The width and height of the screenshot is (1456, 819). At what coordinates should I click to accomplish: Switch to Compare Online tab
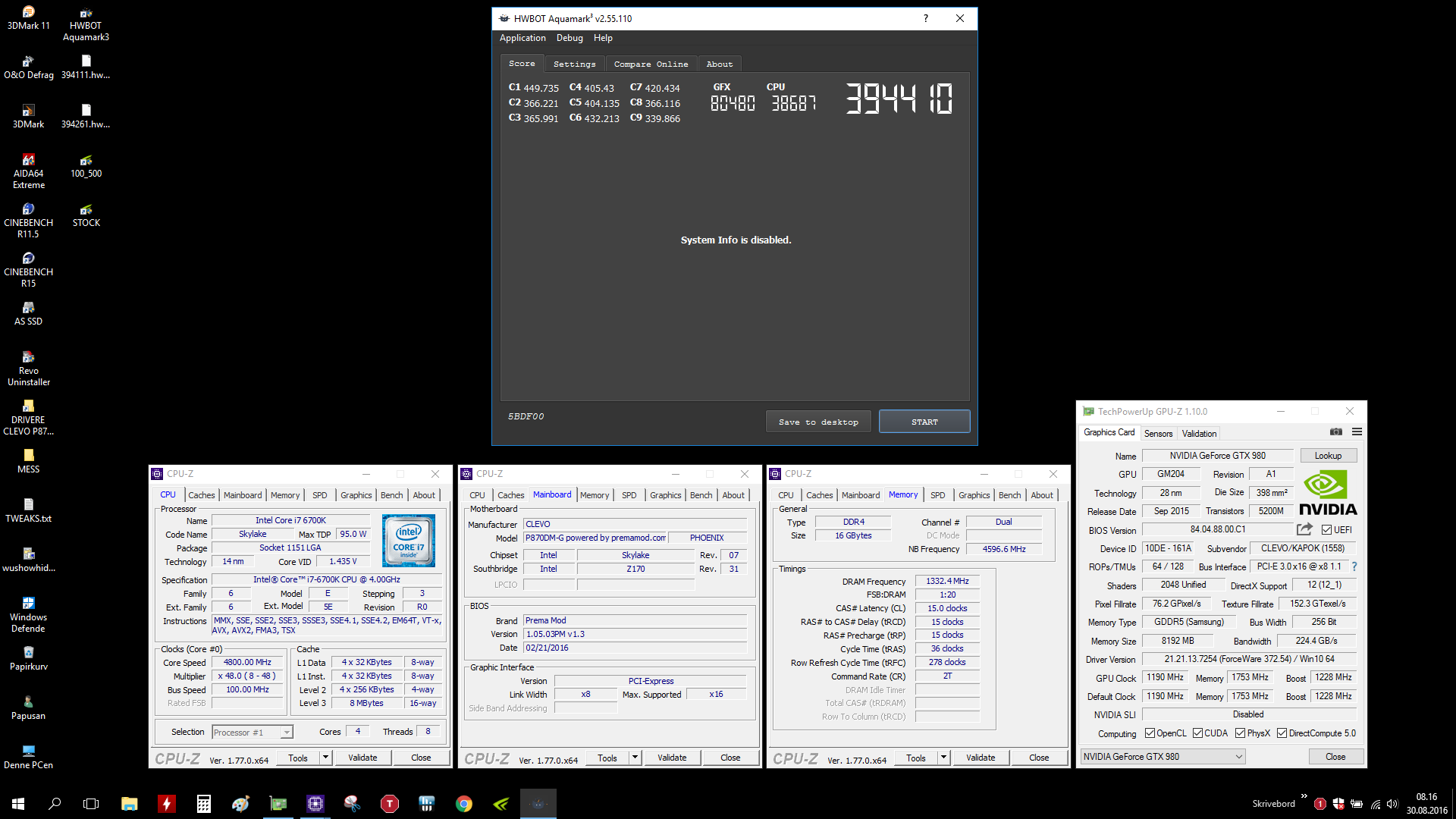pyautogui.click(x=651, y=64)
